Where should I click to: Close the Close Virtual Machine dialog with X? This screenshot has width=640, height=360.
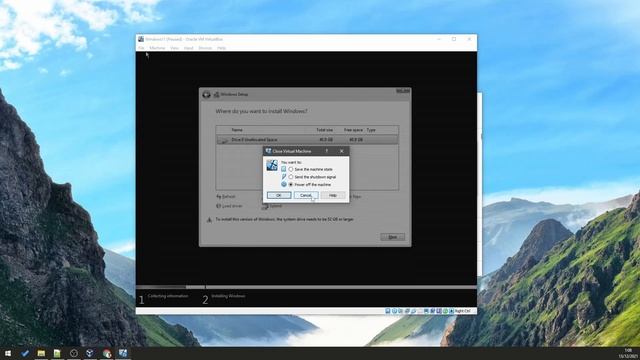(x=342, y=151)
